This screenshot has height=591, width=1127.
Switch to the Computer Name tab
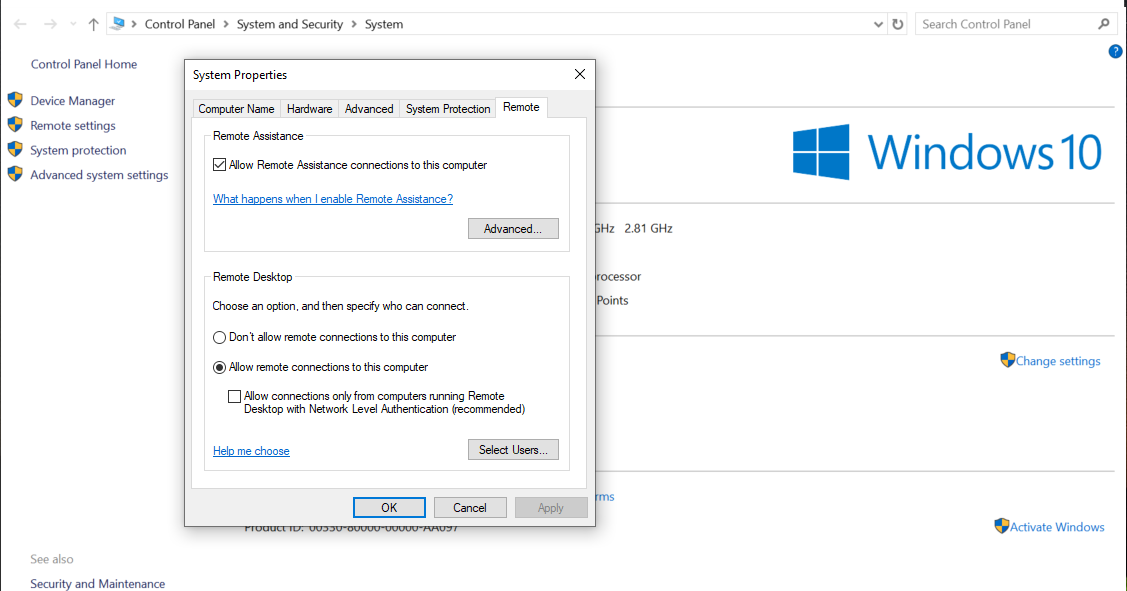point(236,108)
